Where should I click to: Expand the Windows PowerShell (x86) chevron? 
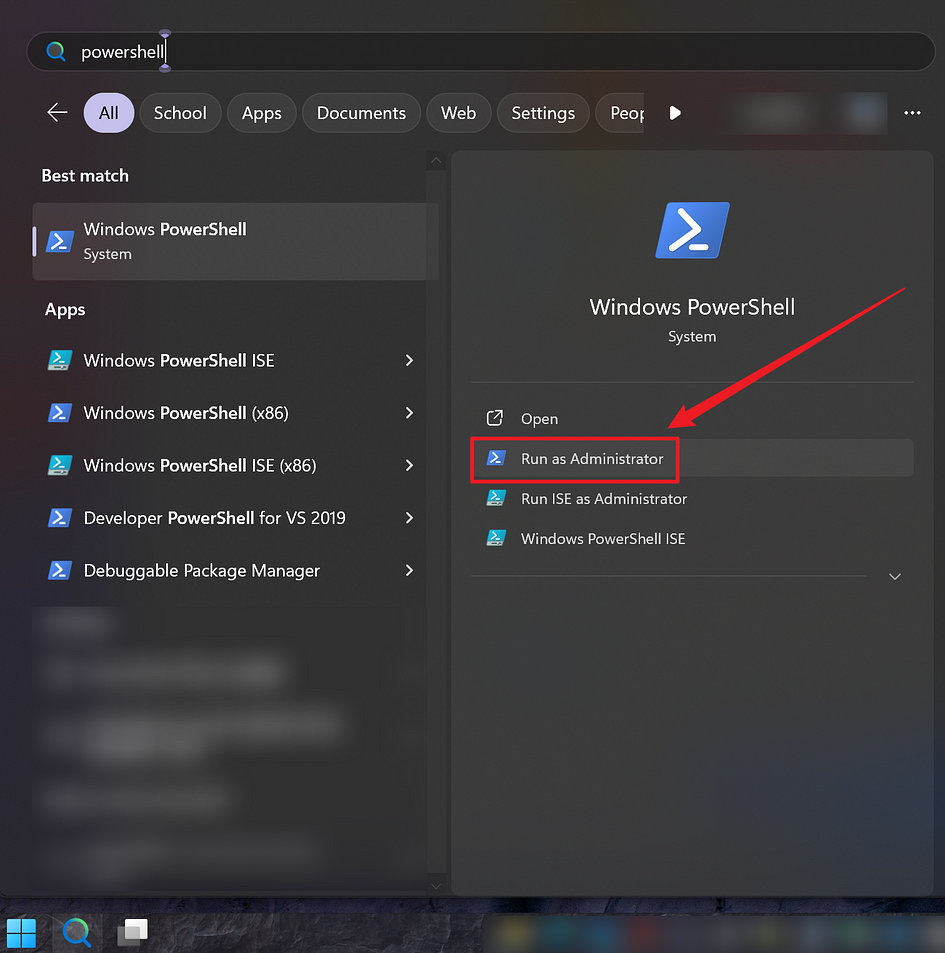click(x=410, y=413)
